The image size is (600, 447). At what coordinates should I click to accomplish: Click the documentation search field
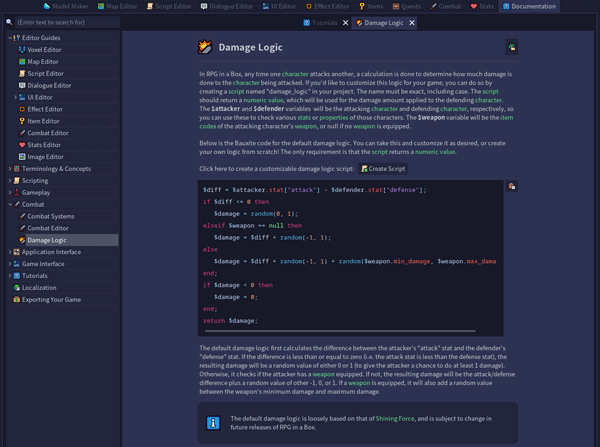[60, 21]
